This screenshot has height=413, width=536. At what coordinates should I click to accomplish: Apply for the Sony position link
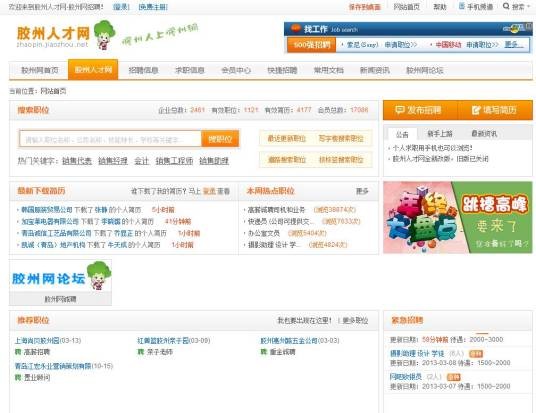pyautogui.click(x=401, y=45)
